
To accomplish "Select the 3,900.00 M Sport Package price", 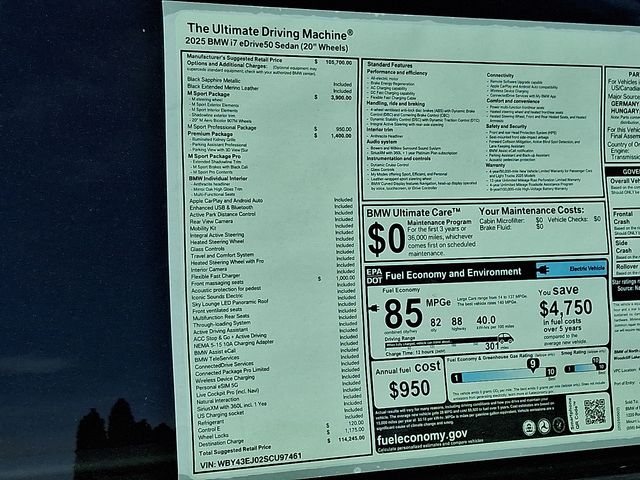I will [x=341, y=98].
